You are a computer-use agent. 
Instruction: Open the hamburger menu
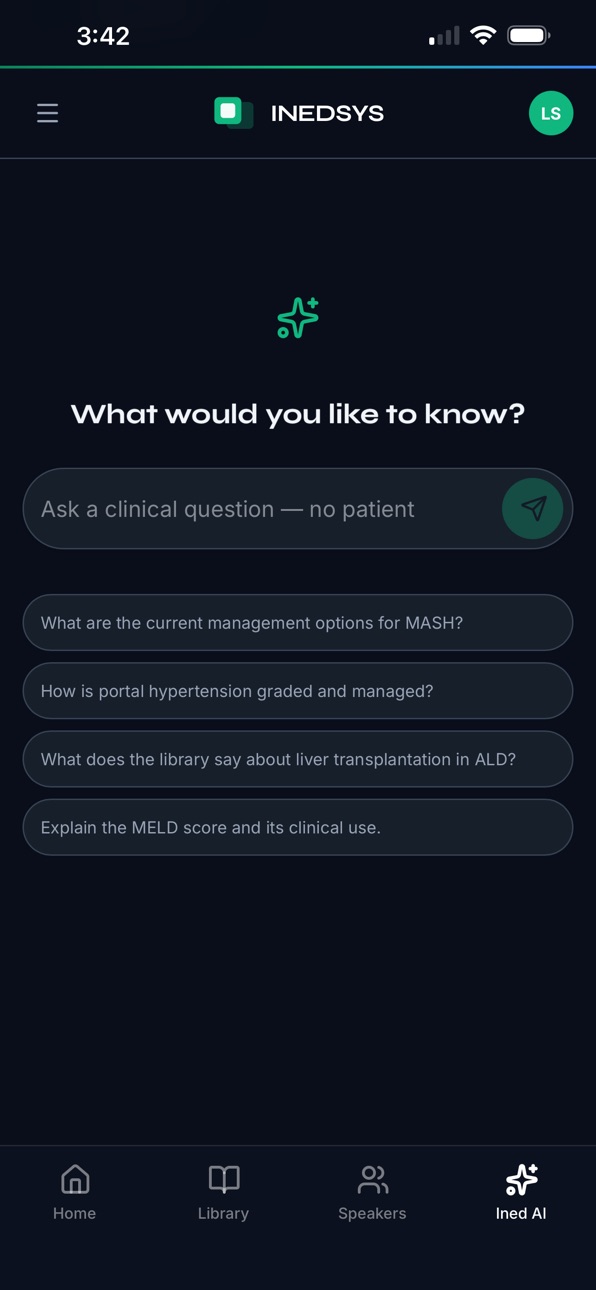click(47, 113)
